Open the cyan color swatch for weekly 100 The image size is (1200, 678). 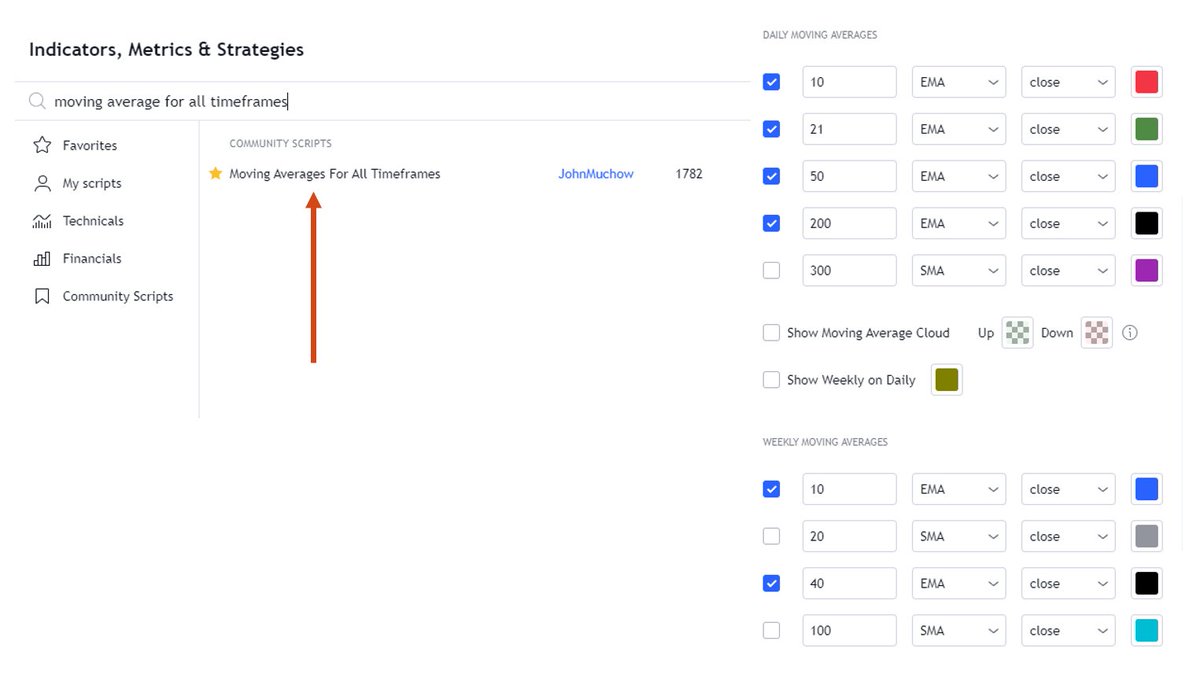(1147, 630)
